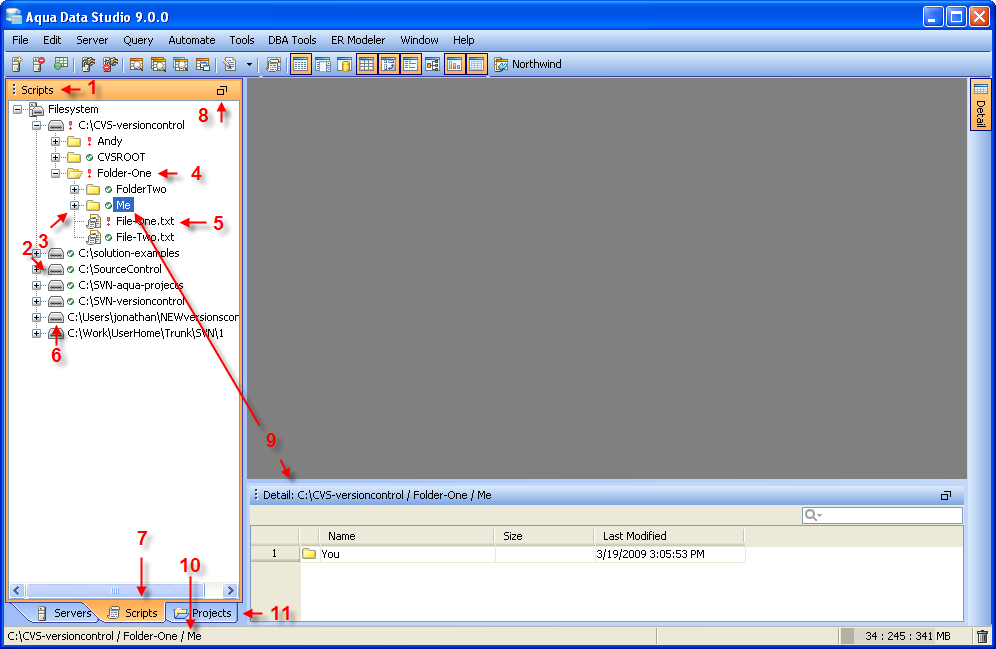
Task: Click the Scripts tree horizontal scrollbar thumb
Action: [x=115, y=591]
